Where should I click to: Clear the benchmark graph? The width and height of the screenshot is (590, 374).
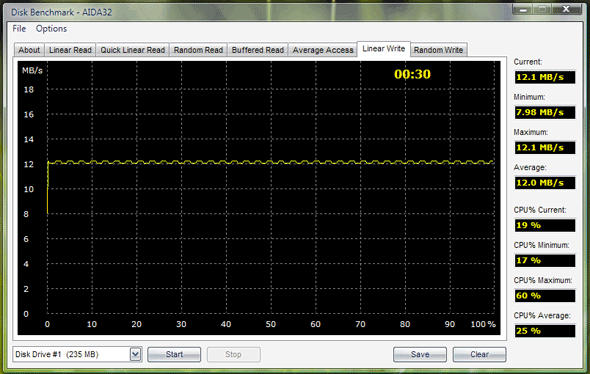[x=479, y=354]
